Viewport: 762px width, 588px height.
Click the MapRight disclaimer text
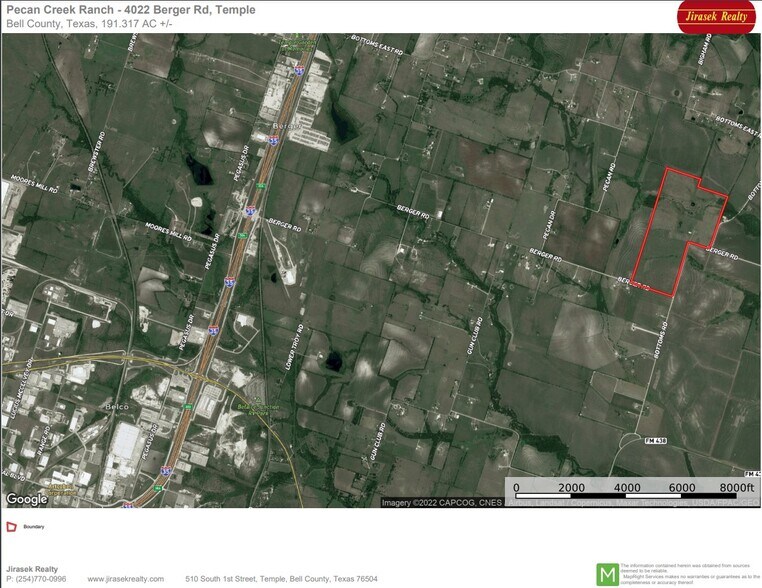pyautogui.click(x=690, y=574)
